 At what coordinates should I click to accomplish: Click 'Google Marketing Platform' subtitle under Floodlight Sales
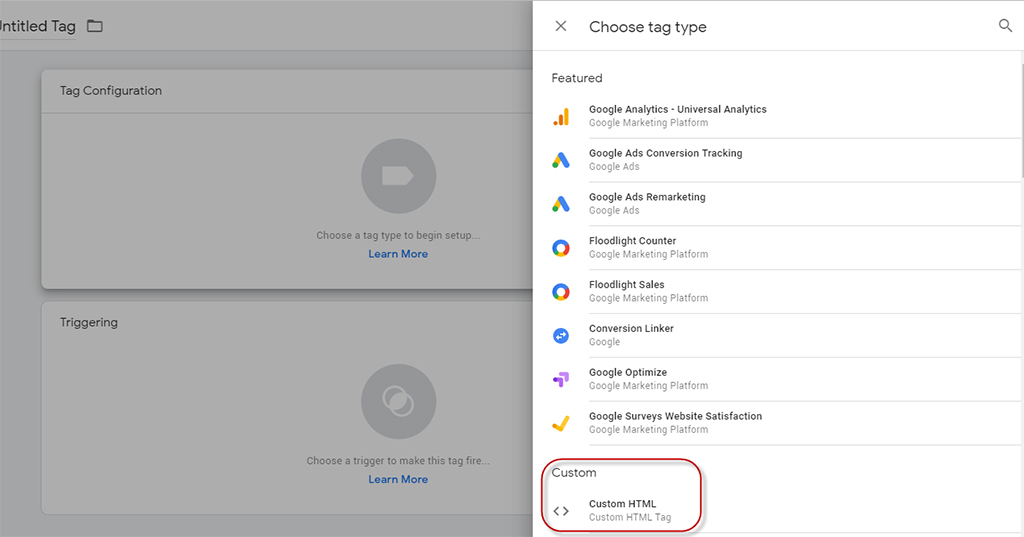(648, 298)
